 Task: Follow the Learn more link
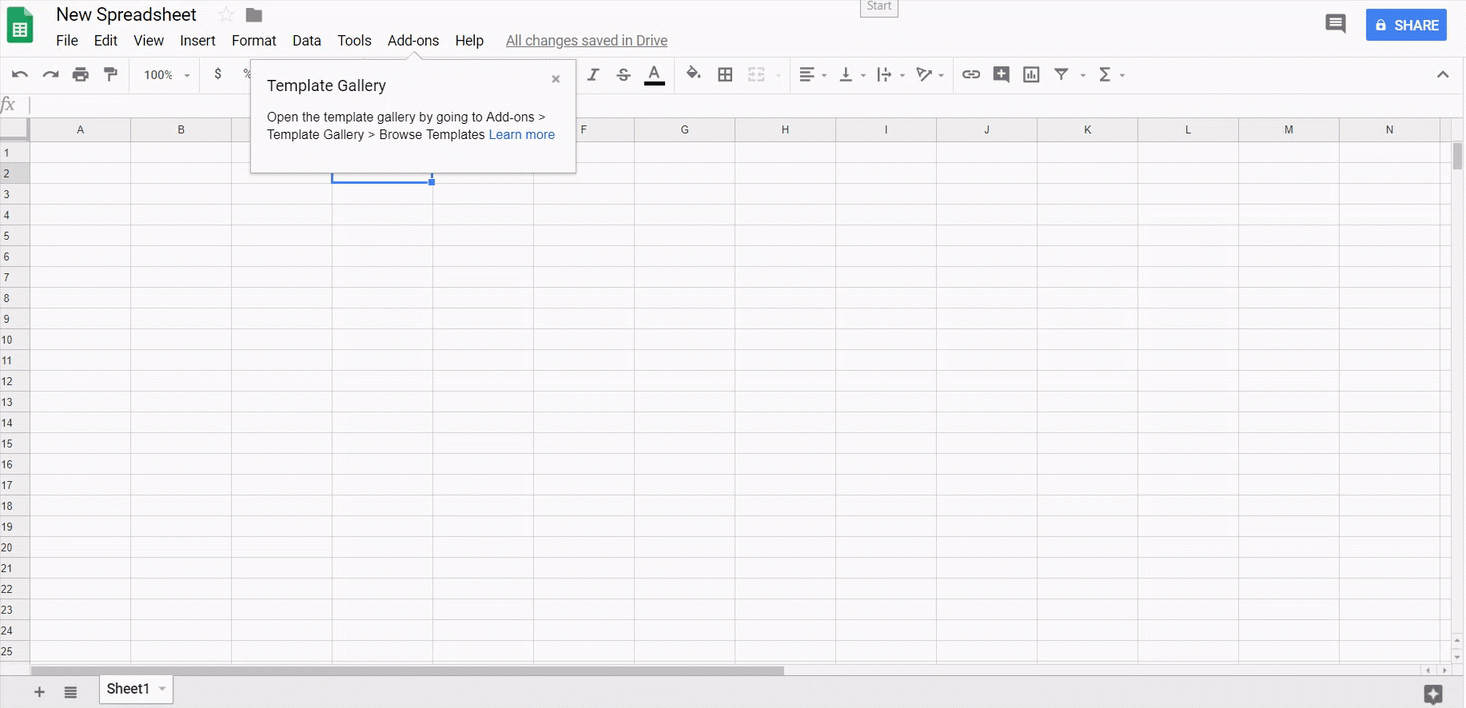point(521,134)
